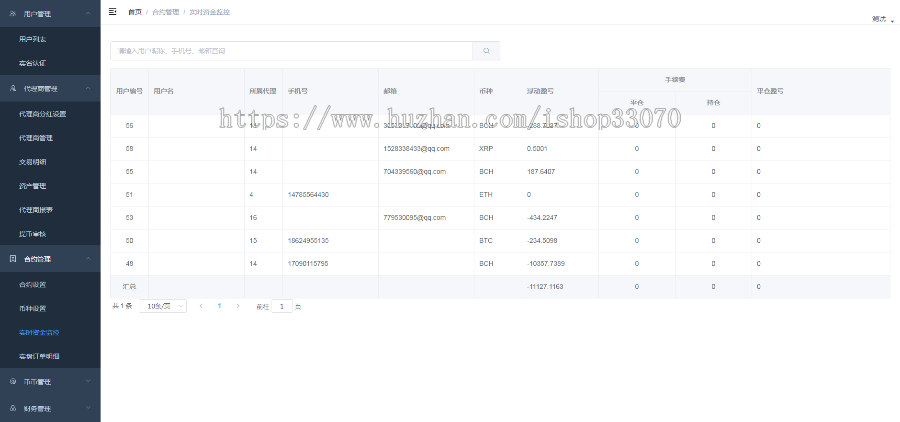900x422 pixels.
Task: Open the 10条/页 page size dropdown
Action: click(x=163, y=306)
